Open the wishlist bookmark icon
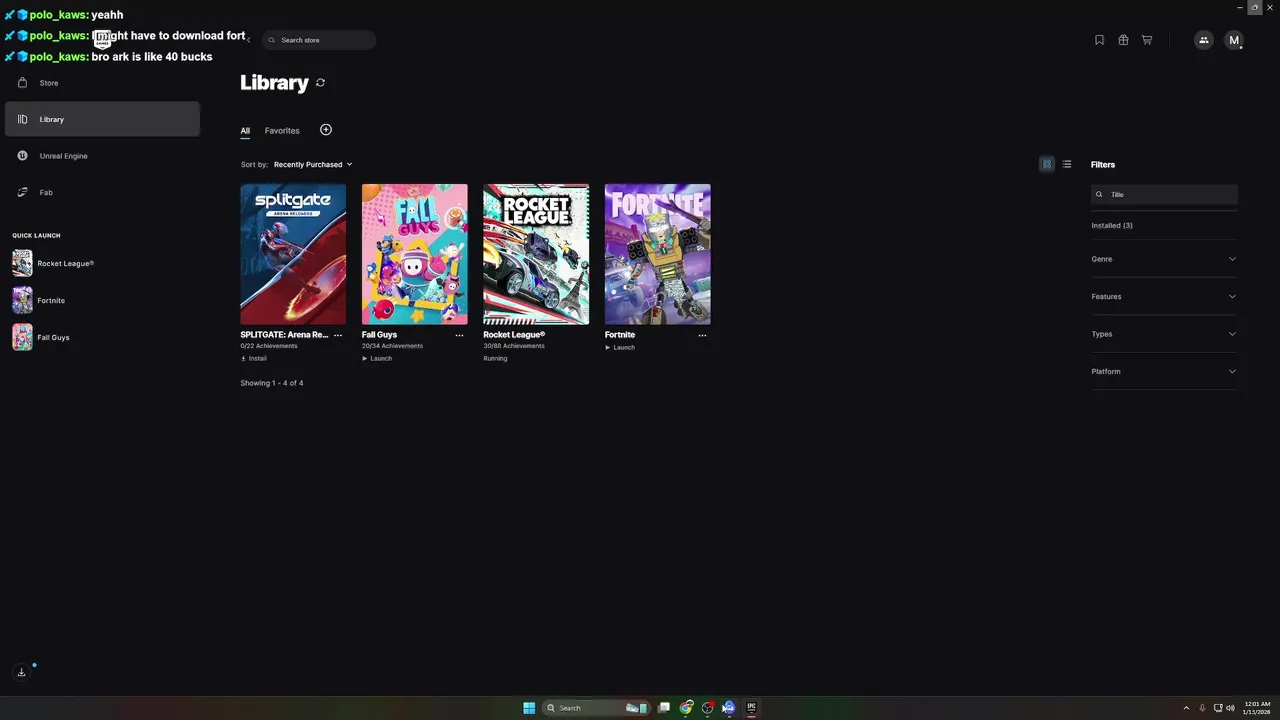 [x=1099, y=40]
